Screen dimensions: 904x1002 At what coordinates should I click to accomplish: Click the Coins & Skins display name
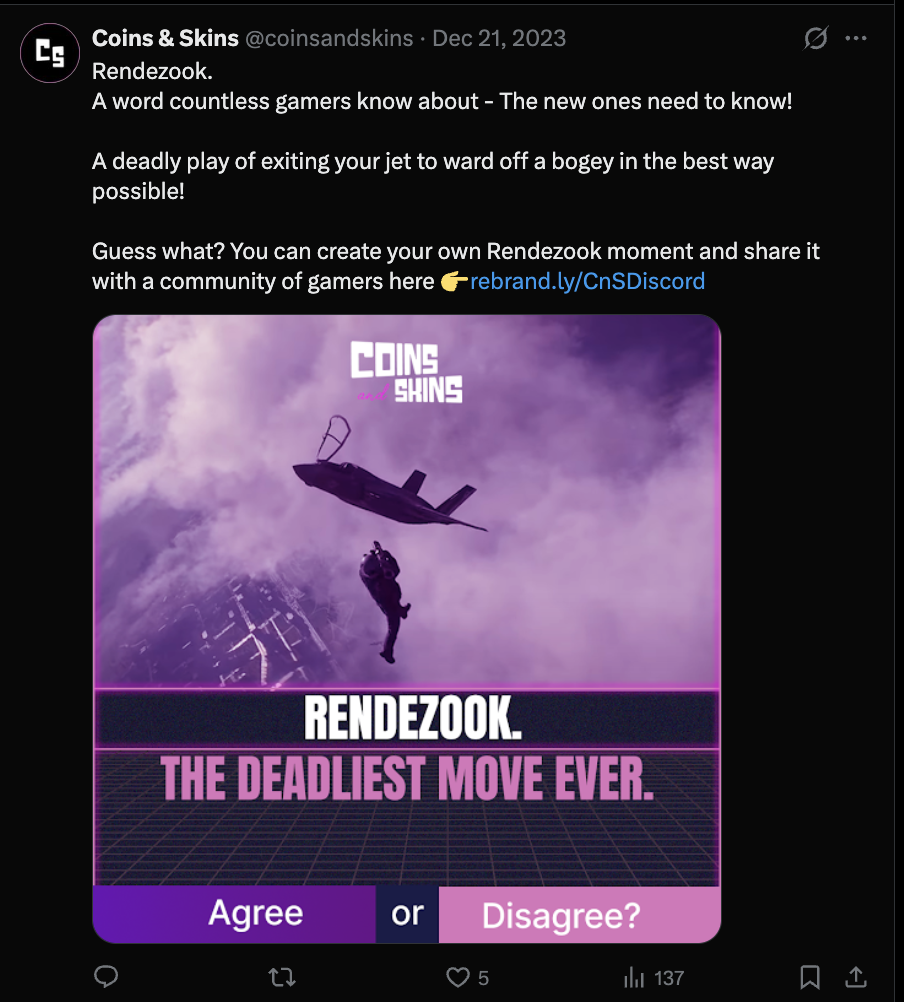coord(165,38)
